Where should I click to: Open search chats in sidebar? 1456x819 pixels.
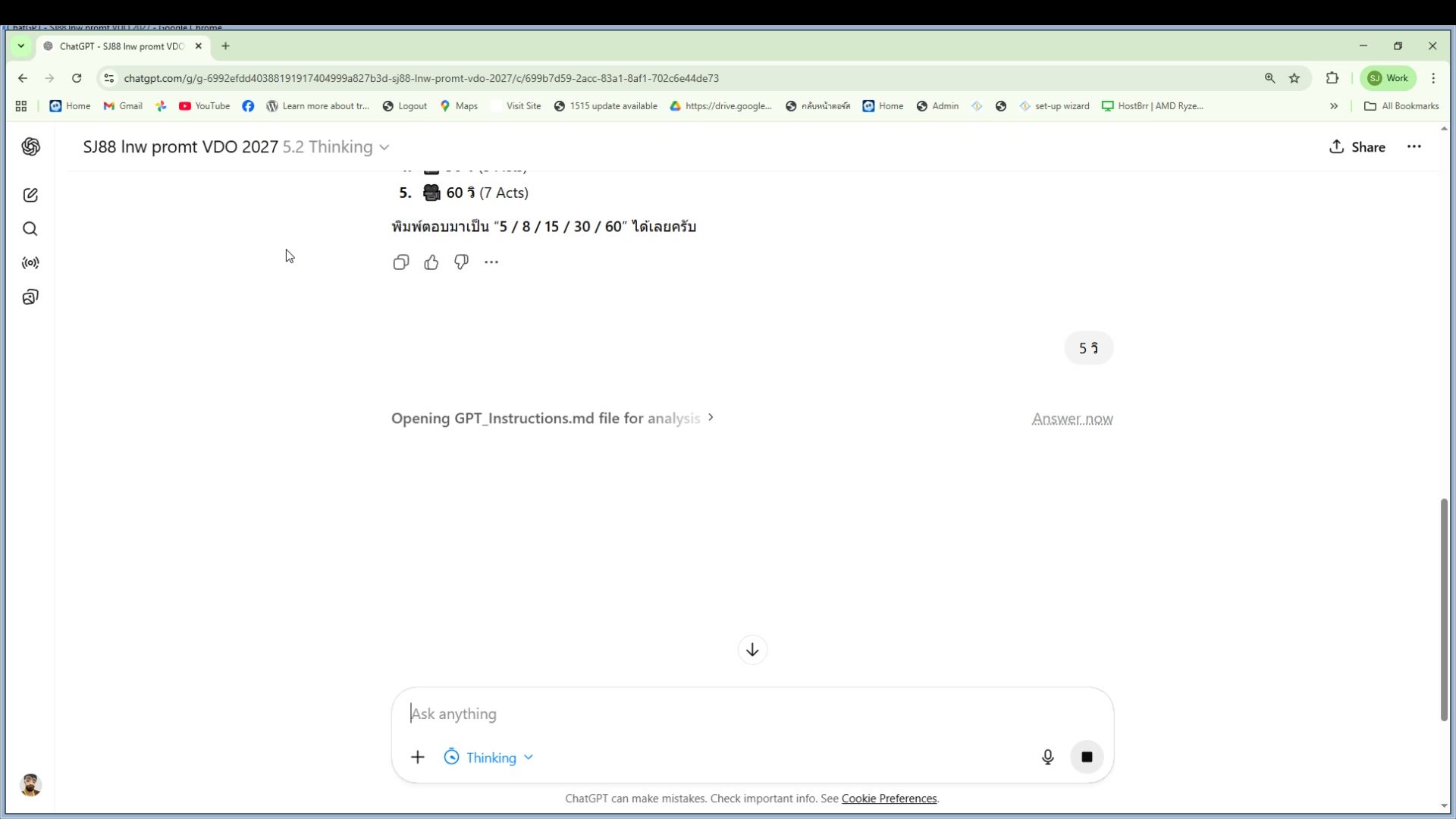coord(30,229)
